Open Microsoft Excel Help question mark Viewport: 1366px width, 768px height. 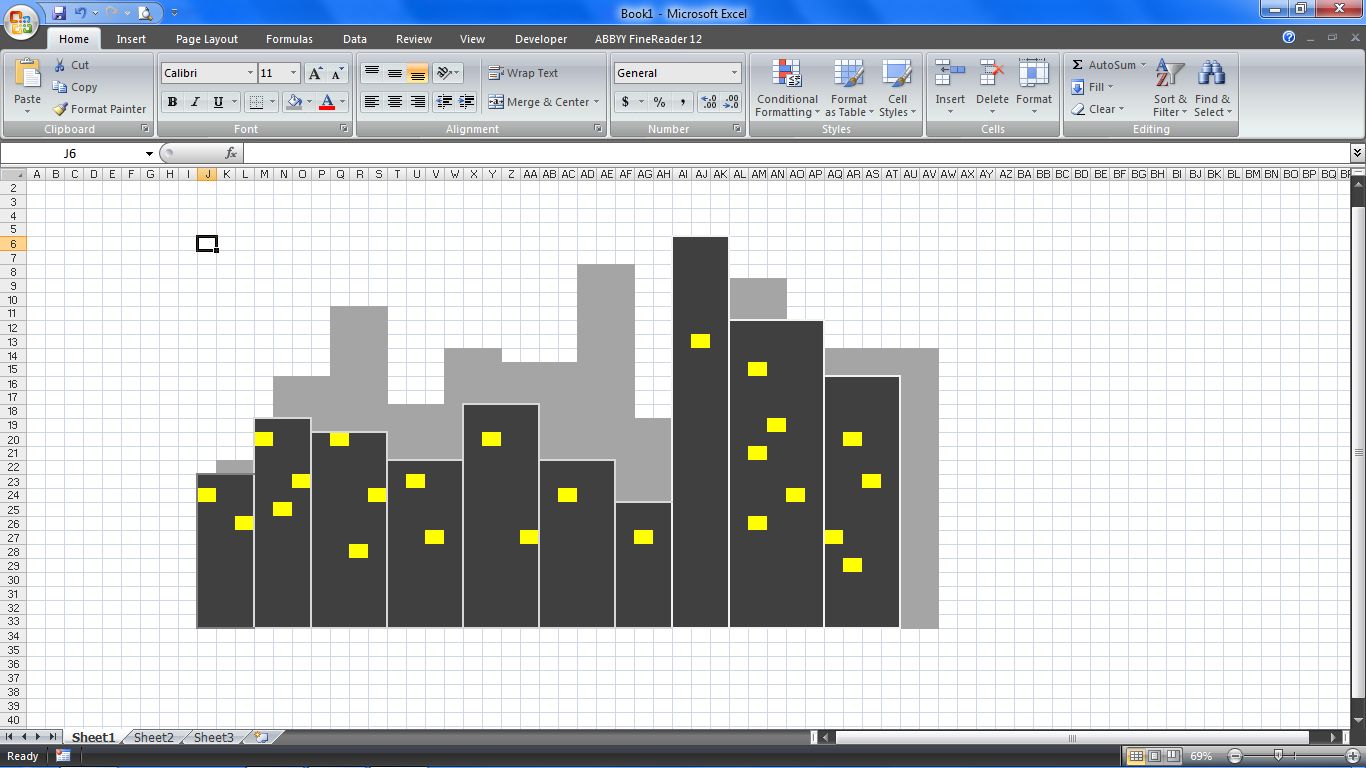[x=1289, y=38]
